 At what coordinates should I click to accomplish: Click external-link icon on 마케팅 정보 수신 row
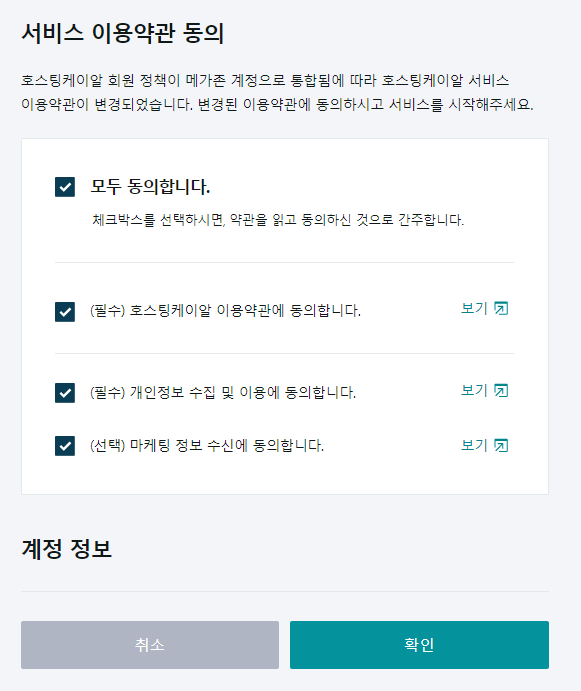pyautogui.click(x=501, y=446)
